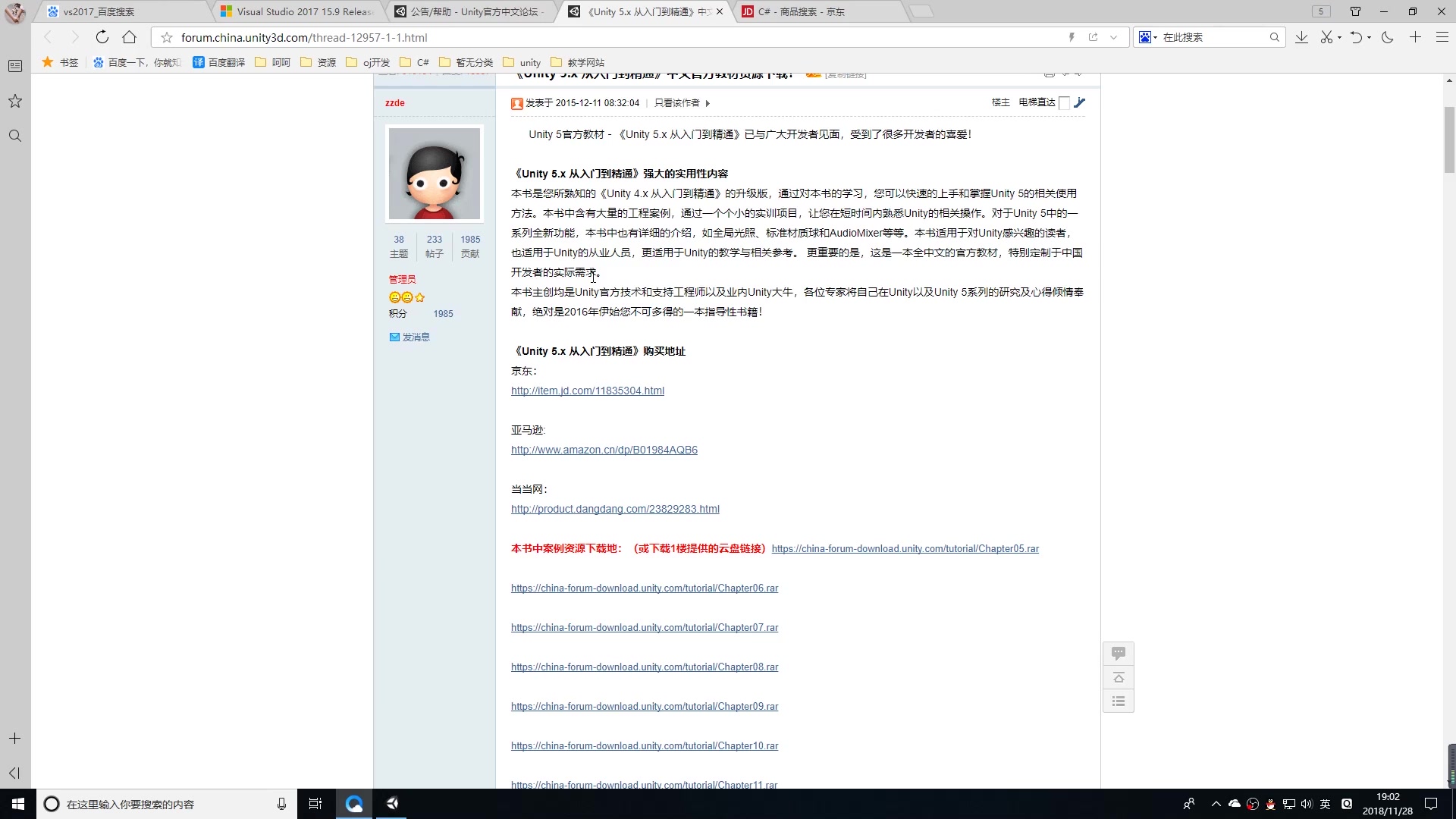Open the sidebar favorites star icon
1456x819 pixels.
pos(14,101)
